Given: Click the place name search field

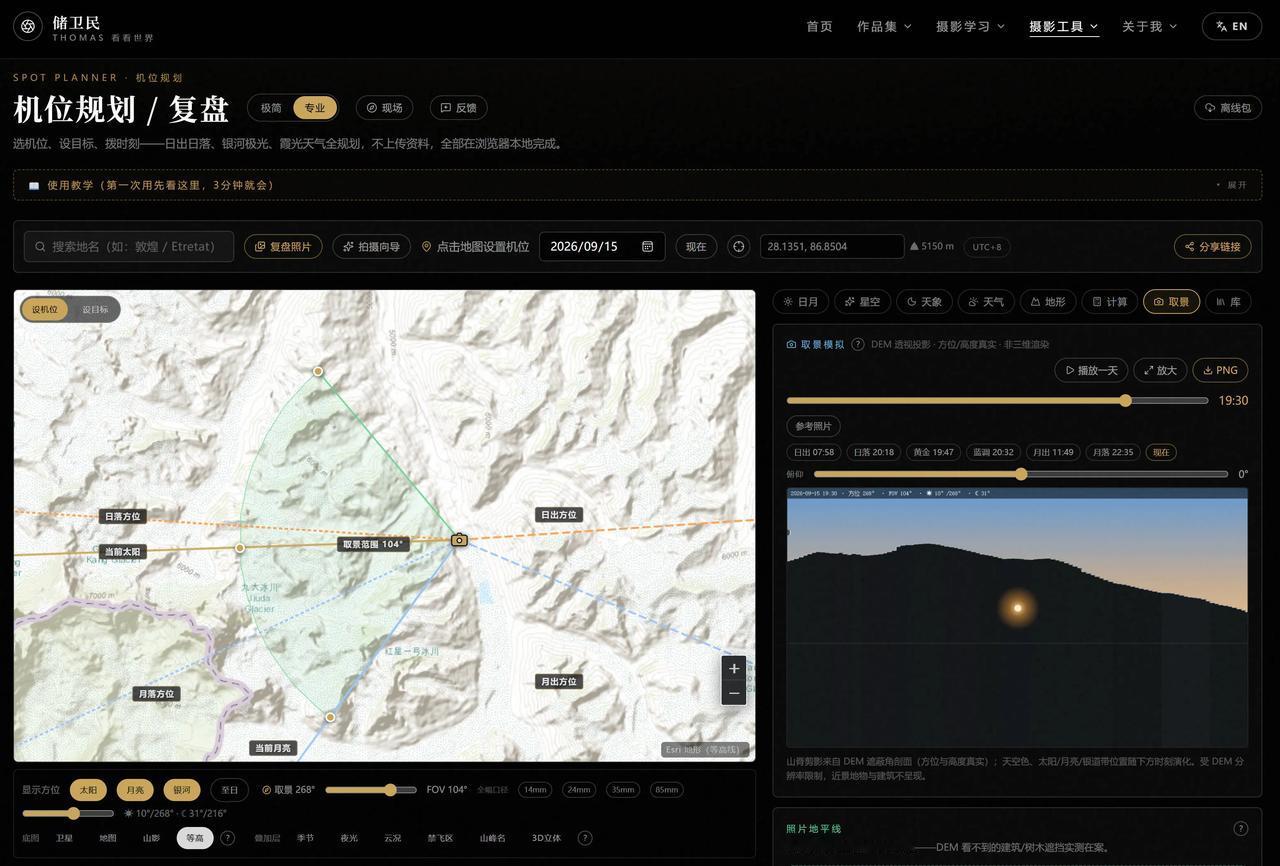Looking at the screenshot, I should [x=129, y=247].
